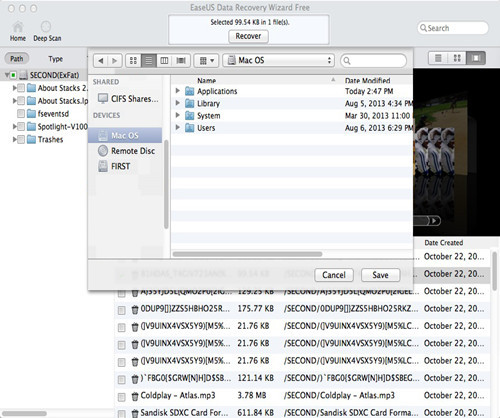The image size is (500, 418).
Task: Start a Deep Scan
Action: pyautogui.click(x=46, y=27)
